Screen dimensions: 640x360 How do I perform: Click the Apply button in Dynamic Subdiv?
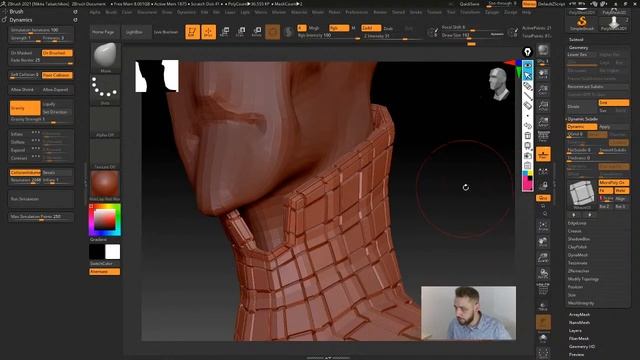(614, 127)
